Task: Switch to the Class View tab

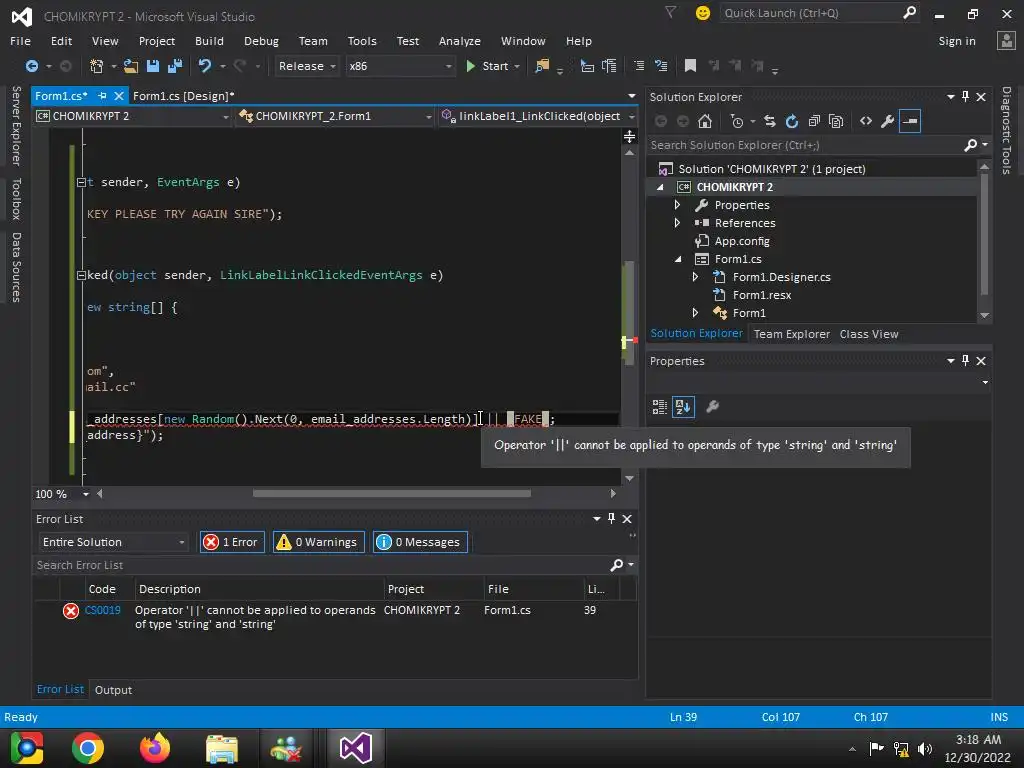Action: pos(869,334)
